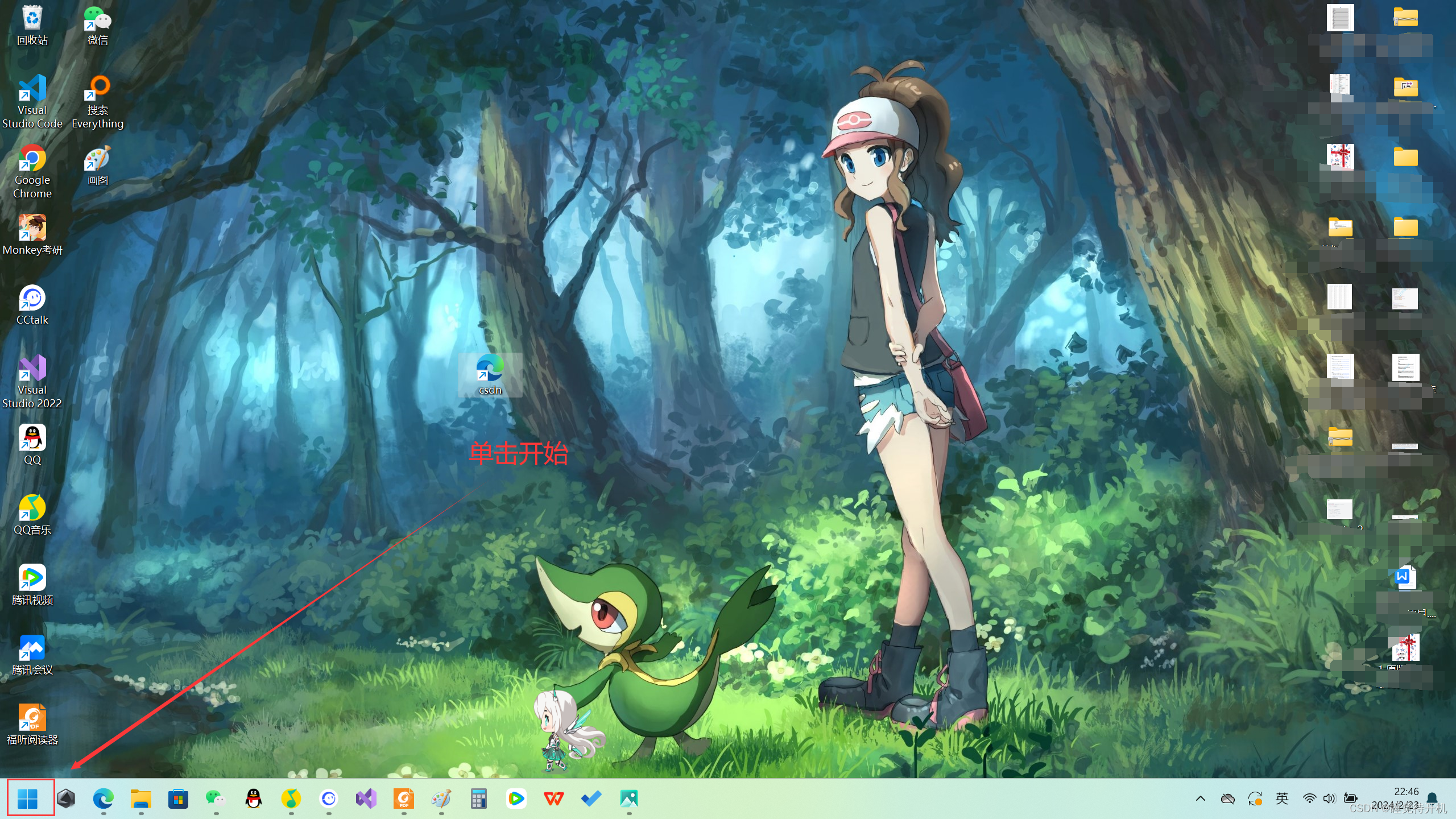Viewport: 1456px width, 819px height.
Task: Click the sync icon with the orange dot
Action: (x=1255, y=799)
